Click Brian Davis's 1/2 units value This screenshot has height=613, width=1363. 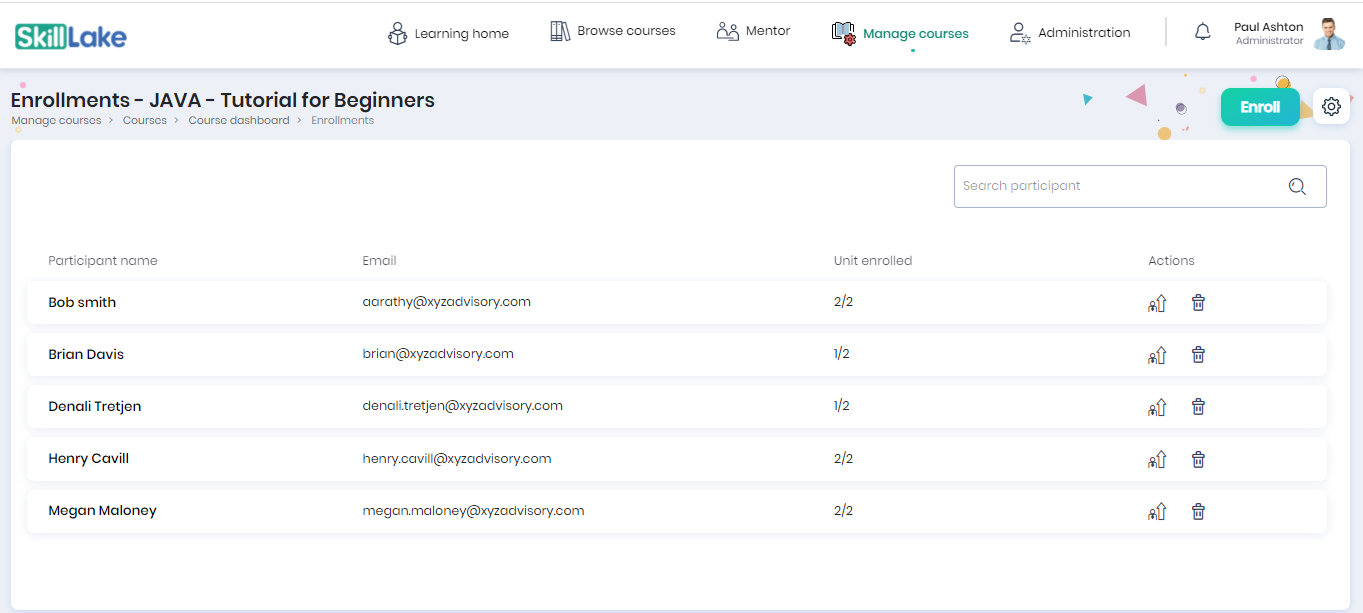click(842, 353)
